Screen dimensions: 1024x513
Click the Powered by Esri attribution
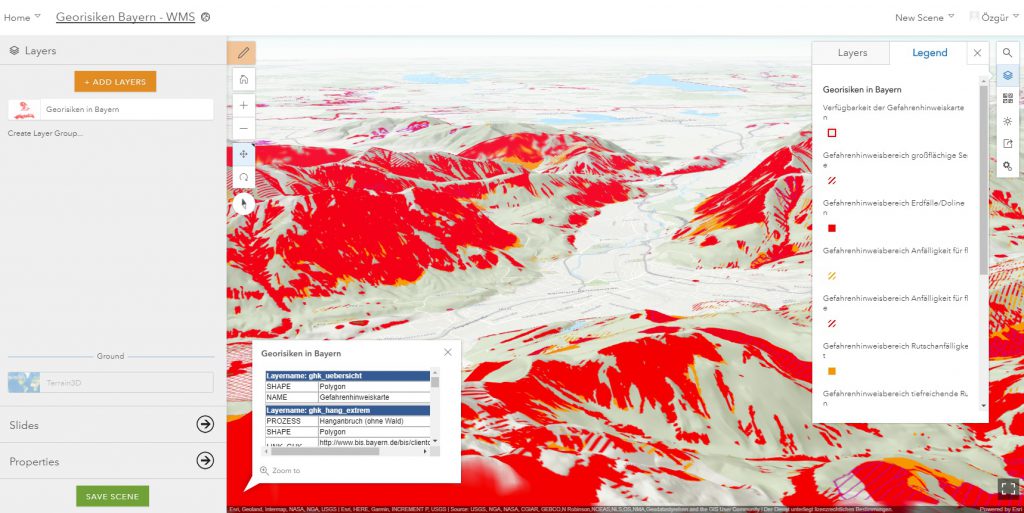[x=1001, y=509]
